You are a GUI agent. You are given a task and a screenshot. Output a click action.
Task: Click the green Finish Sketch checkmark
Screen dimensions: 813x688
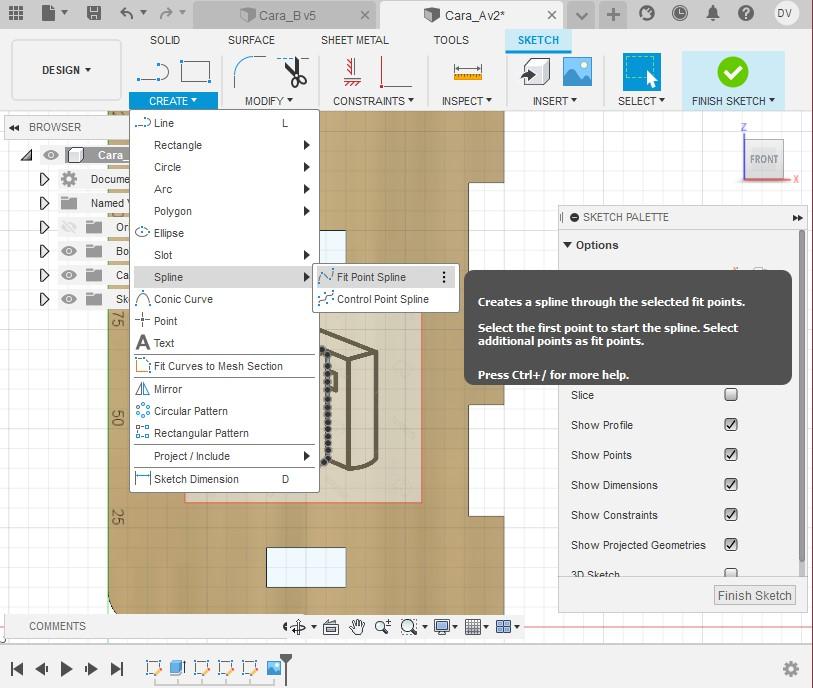[x=733, y=72]
